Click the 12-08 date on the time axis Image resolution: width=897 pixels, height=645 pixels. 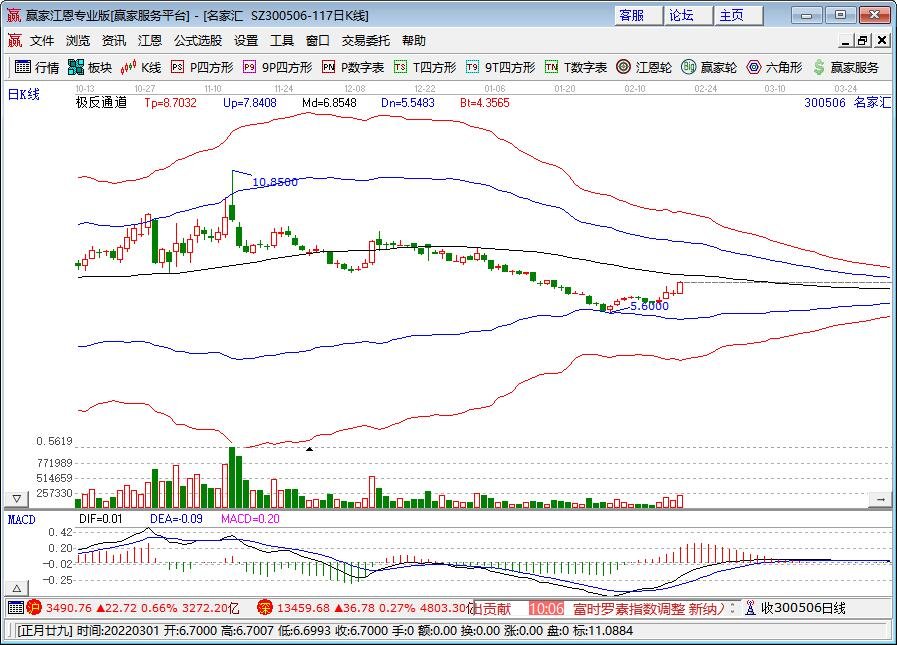pos(355,89)
